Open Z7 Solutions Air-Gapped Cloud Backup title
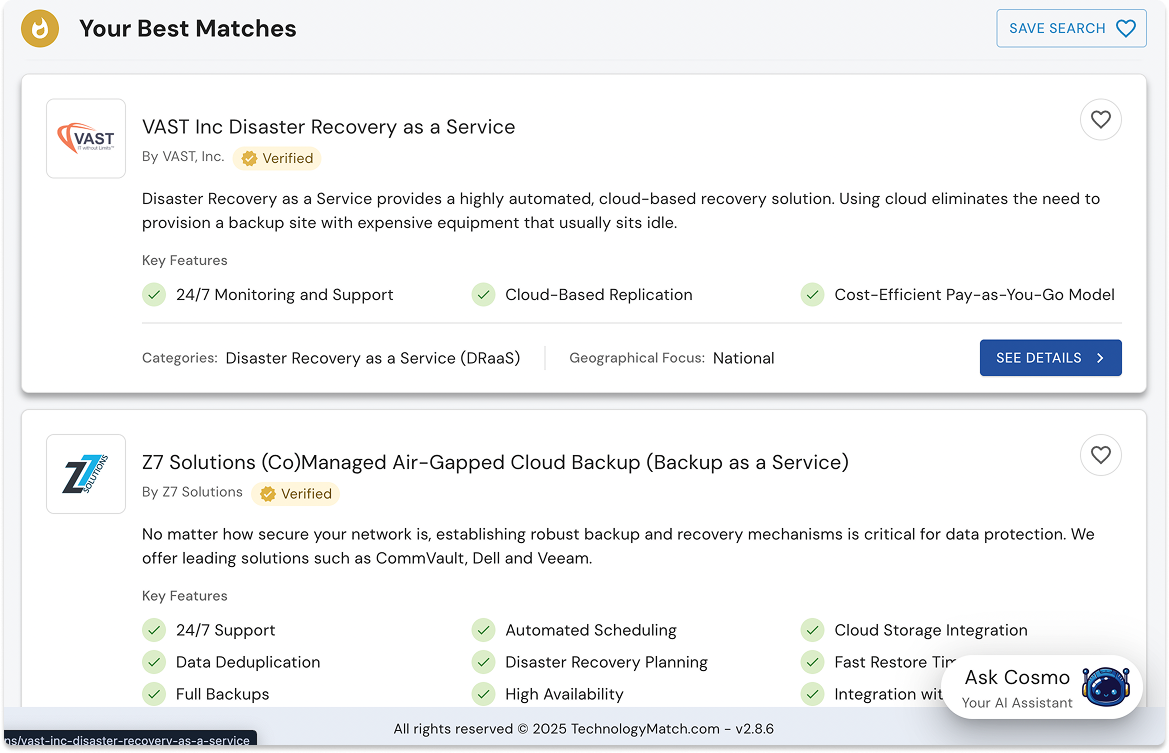The image size is (1169, 753). tap(495, 462)
